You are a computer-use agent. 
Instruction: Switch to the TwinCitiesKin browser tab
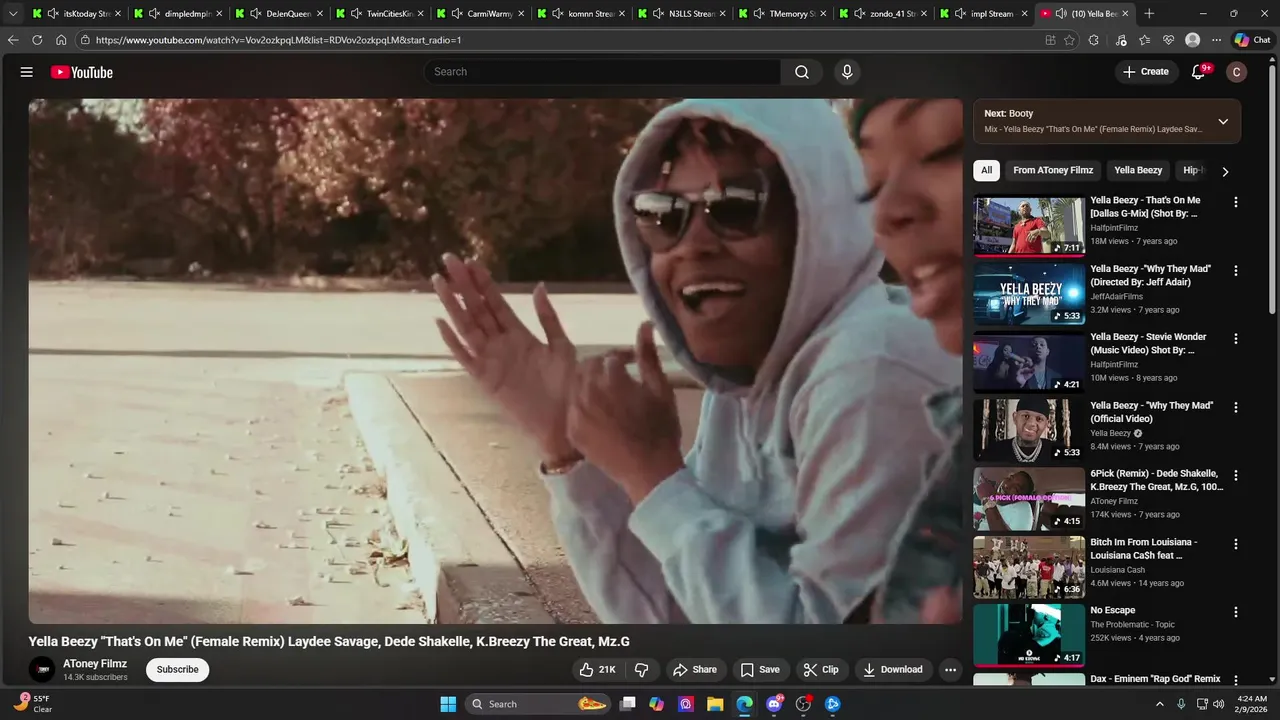click(378, 14)
